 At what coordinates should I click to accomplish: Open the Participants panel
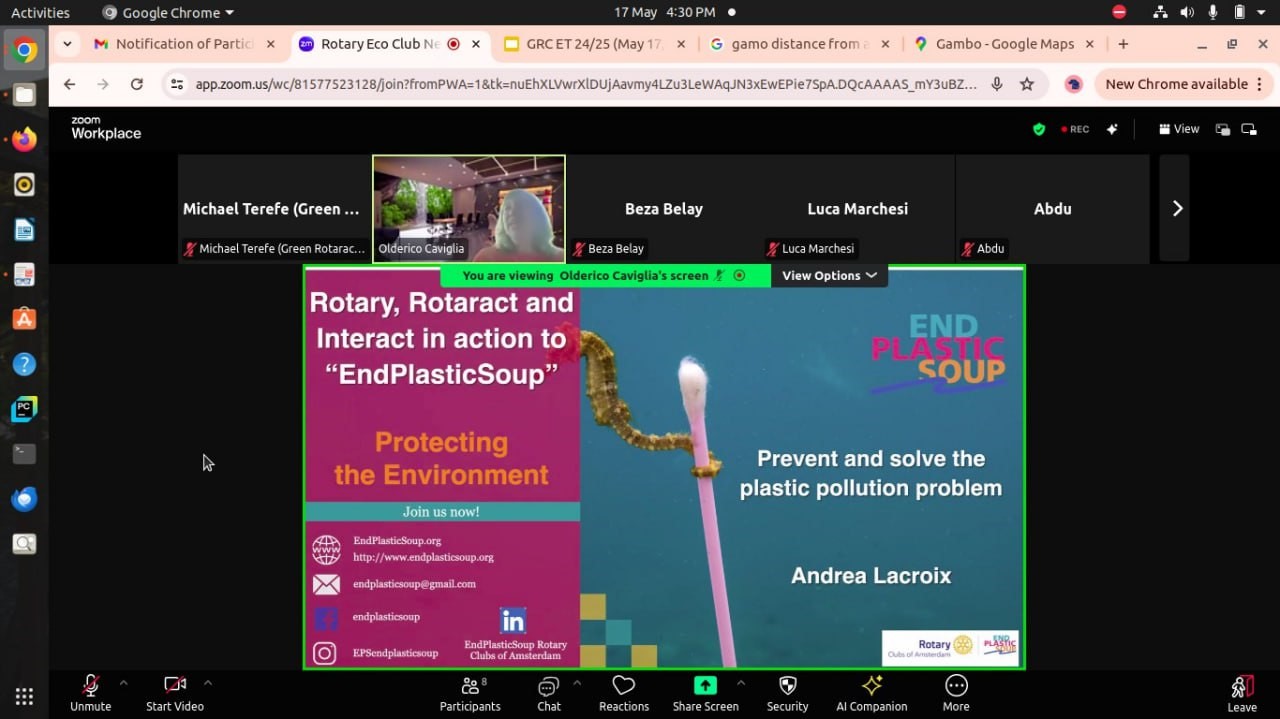click(469, 693)
